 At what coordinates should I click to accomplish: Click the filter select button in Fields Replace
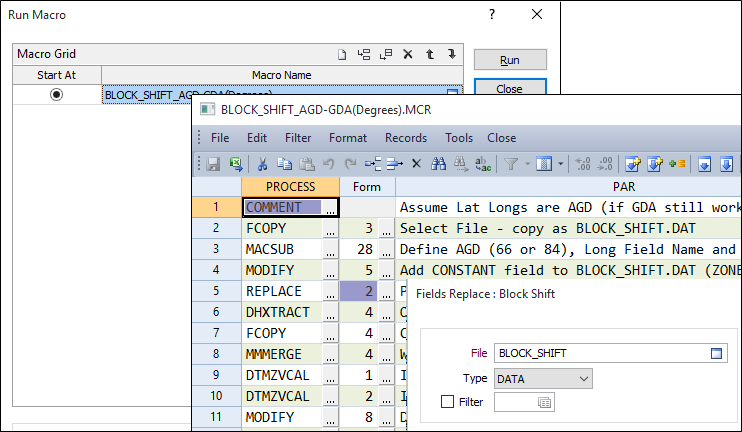(545, 402)
